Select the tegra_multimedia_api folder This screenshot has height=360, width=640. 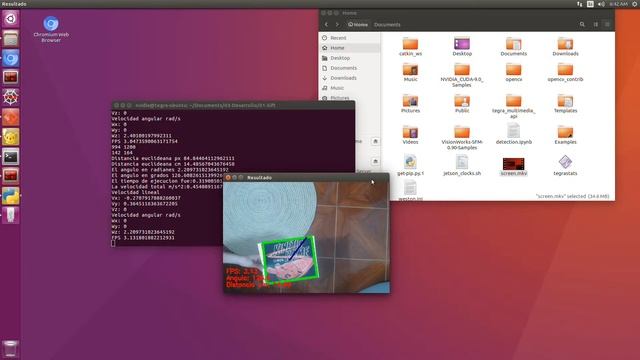tap(513, 106)
